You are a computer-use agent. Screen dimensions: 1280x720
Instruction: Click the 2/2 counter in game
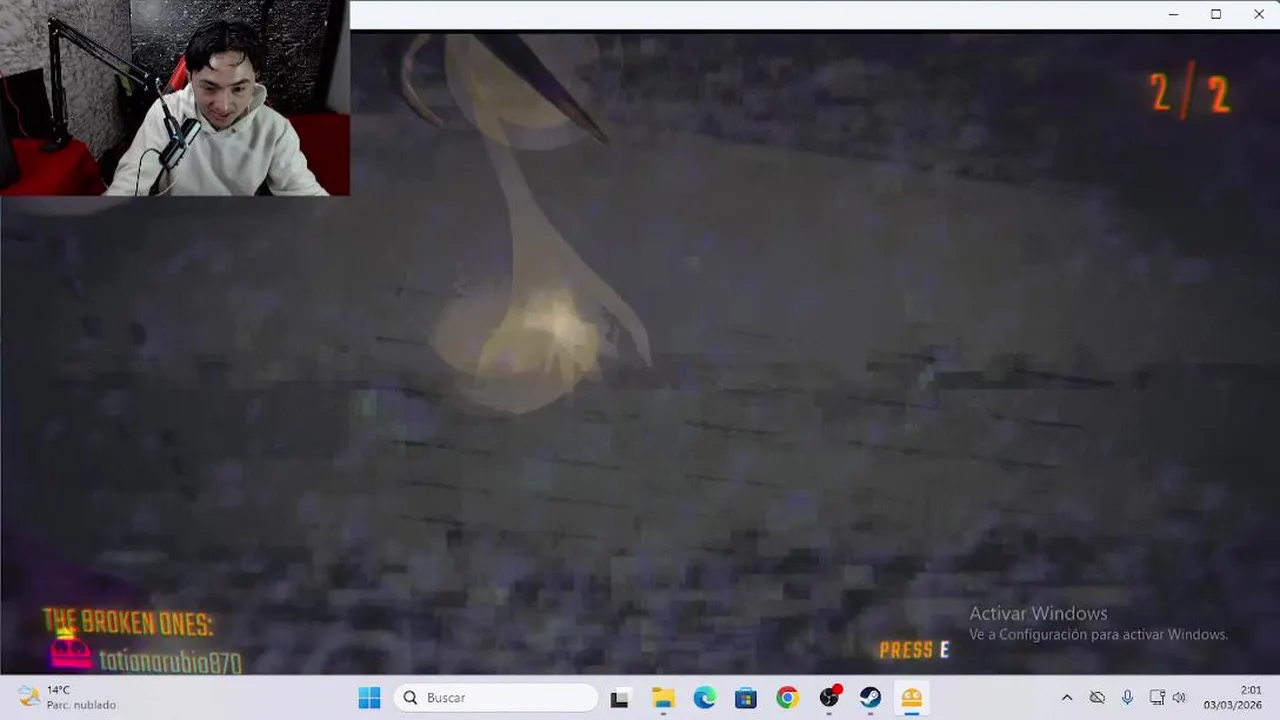click(1190, 94)
